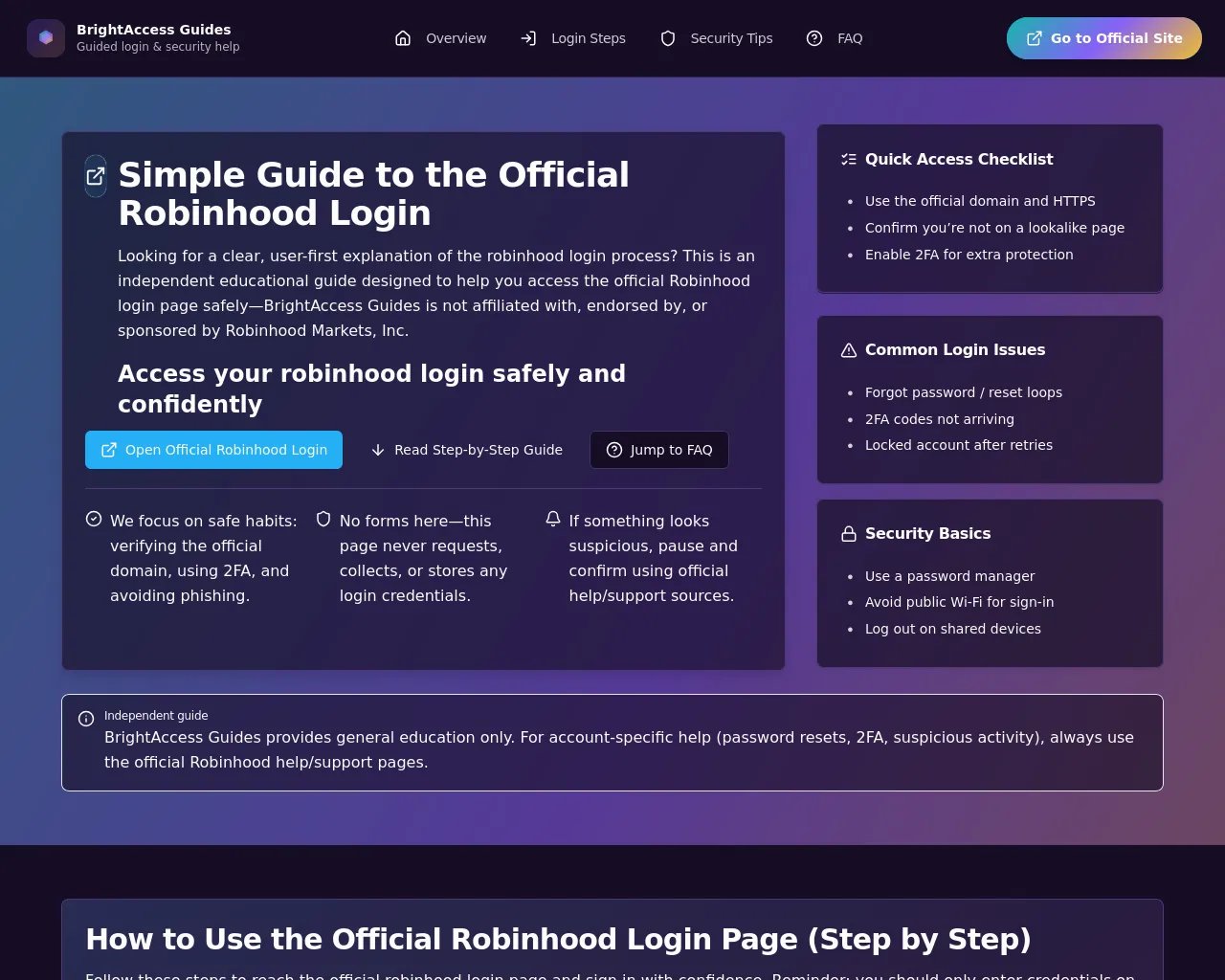Click 'Use a password manager' list item
The image size is (1225, 980).
pos(949,576)
